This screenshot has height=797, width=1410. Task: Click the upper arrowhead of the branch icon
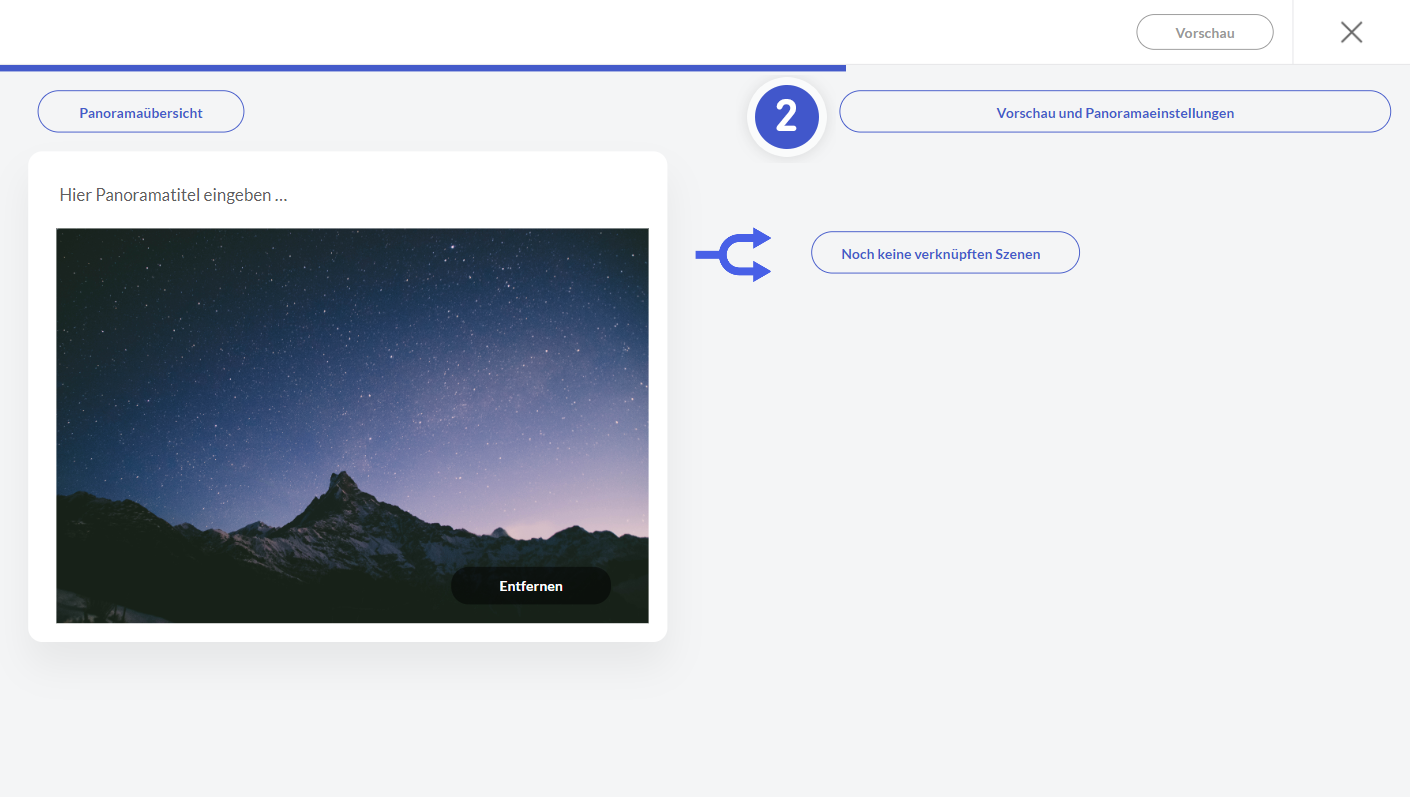pyautogui.click(x=762, y=238)
